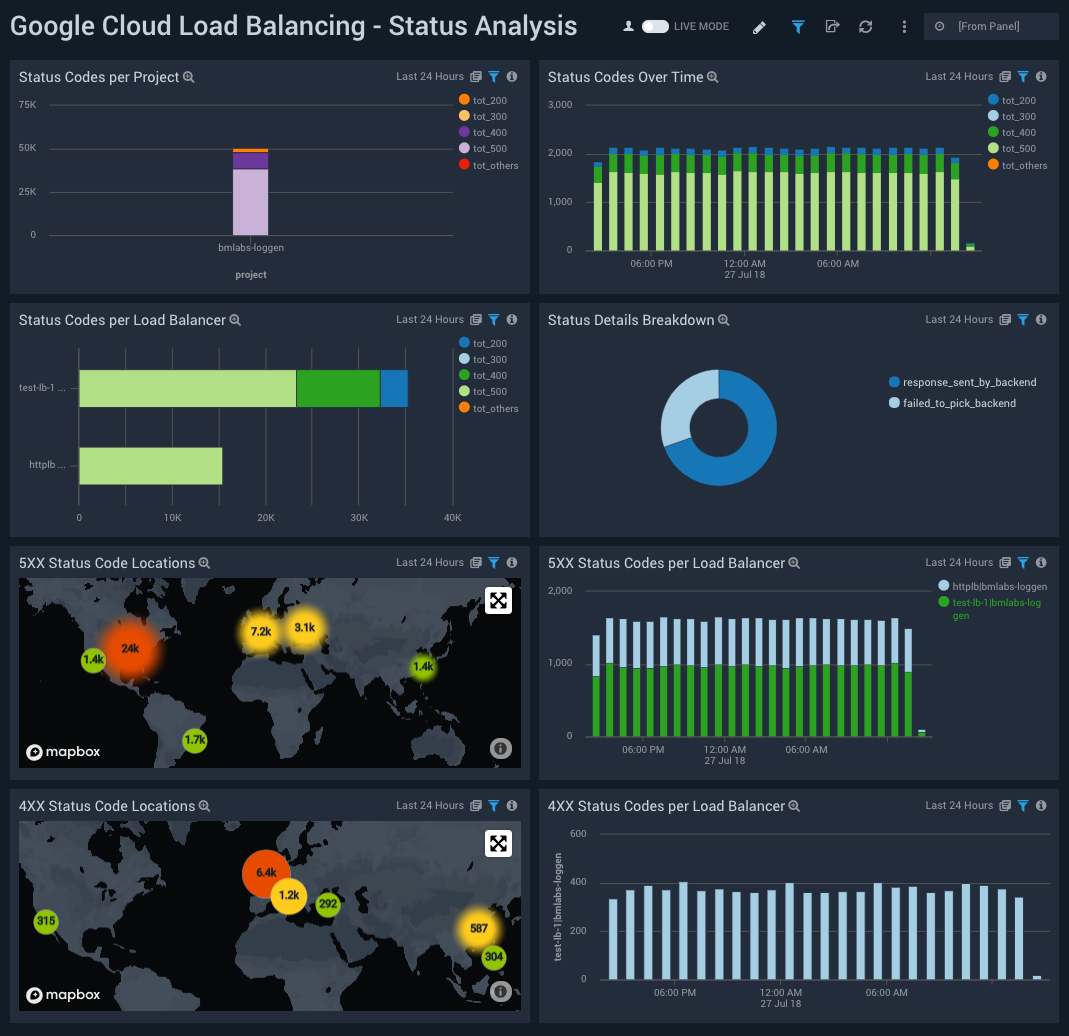1069x1036 pixels.
Task: Click the filter funnel icon in top toolbar
Action: [797, 26]
